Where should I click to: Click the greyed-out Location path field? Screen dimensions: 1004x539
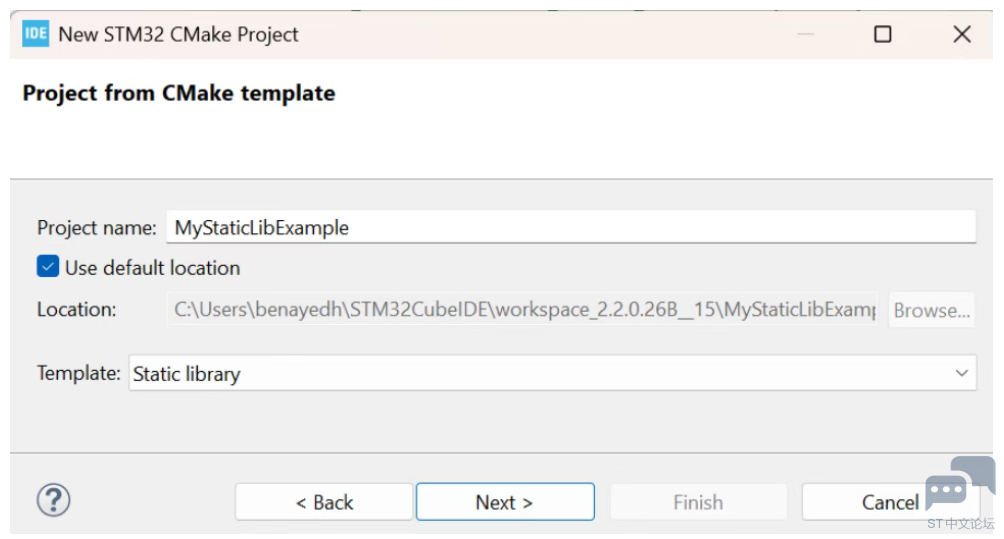click(x=522, y=310)
